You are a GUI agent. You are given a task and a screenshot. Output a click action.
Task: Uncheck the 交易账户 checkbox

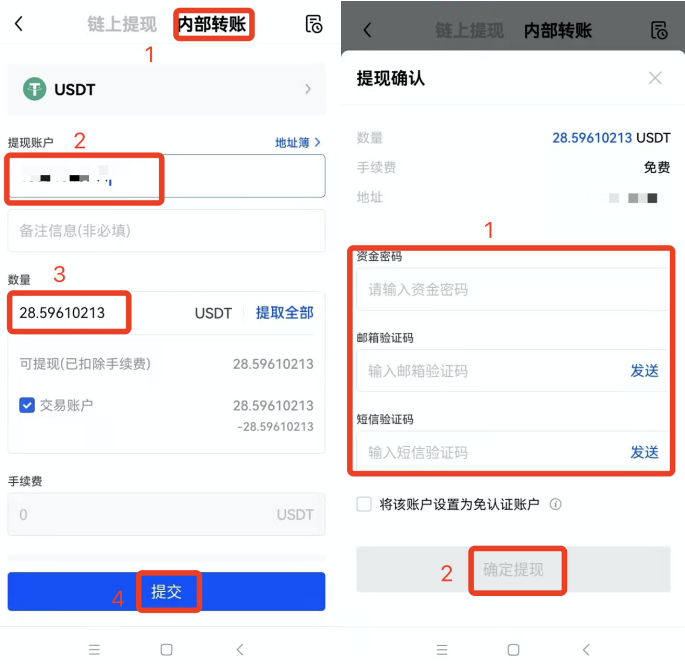(28, 405)
